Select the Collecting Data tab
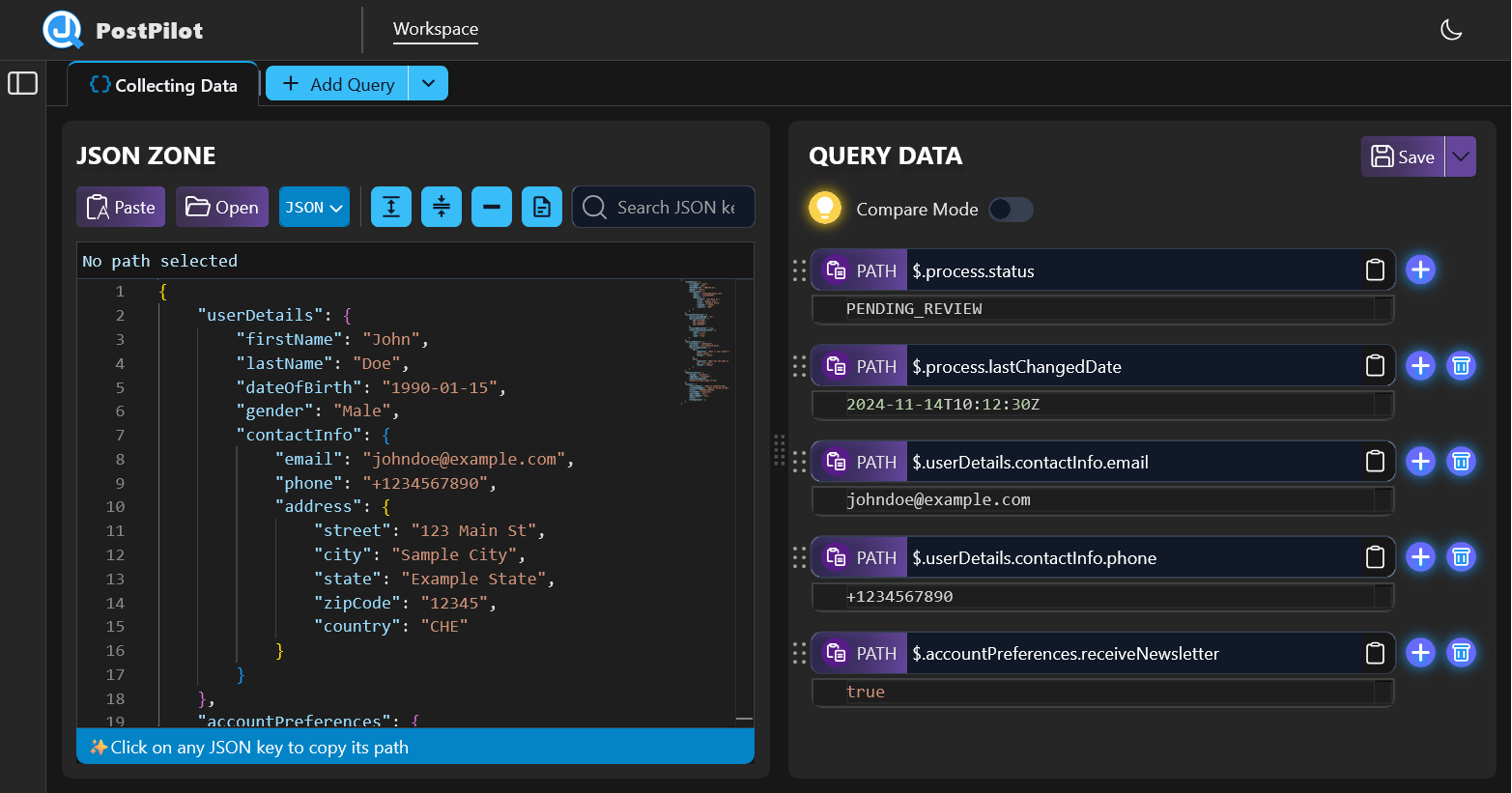Image resolution: width=1512 pixels, height=793 pixels. click(x=162, y=84)
